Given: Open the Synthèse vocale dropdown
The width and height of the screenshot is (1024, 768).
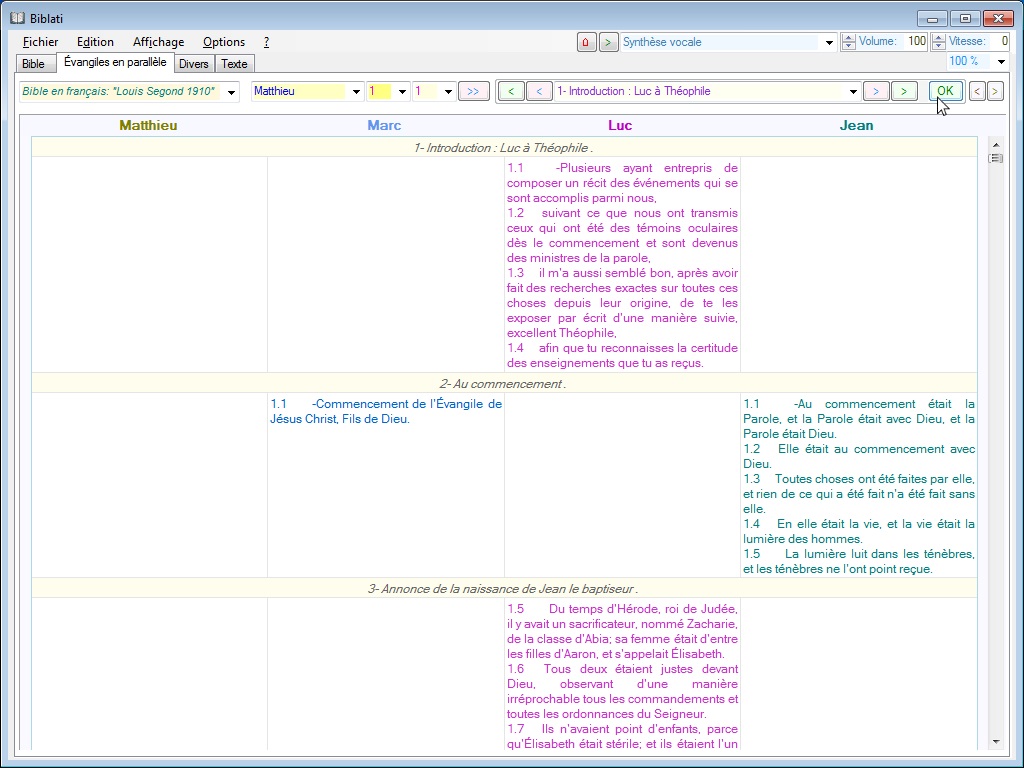Looking at the screenshot, I should (x=829, y=43).
